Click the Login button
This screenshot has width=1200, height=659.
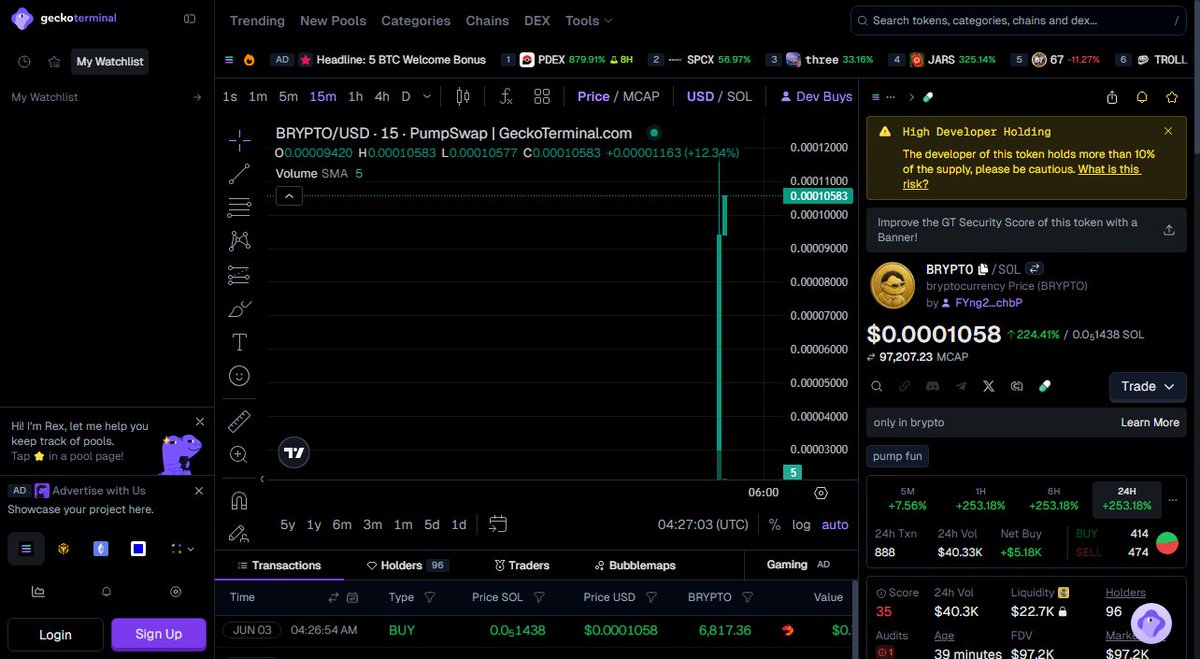pyautogui.click(x=55, y=634)
